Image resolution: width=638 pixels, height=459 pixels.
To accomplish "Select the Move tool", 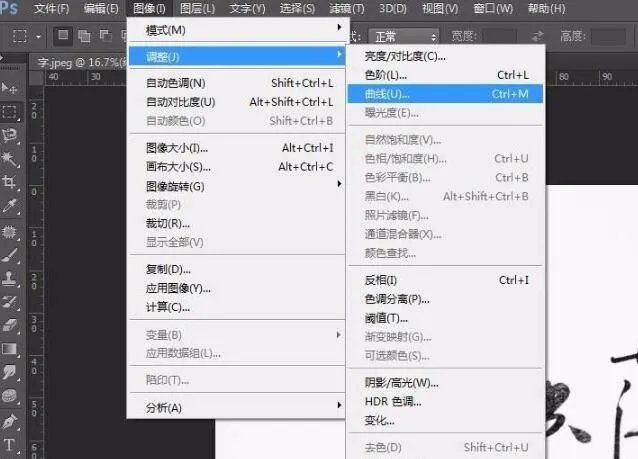I will [x=9, y=88].
